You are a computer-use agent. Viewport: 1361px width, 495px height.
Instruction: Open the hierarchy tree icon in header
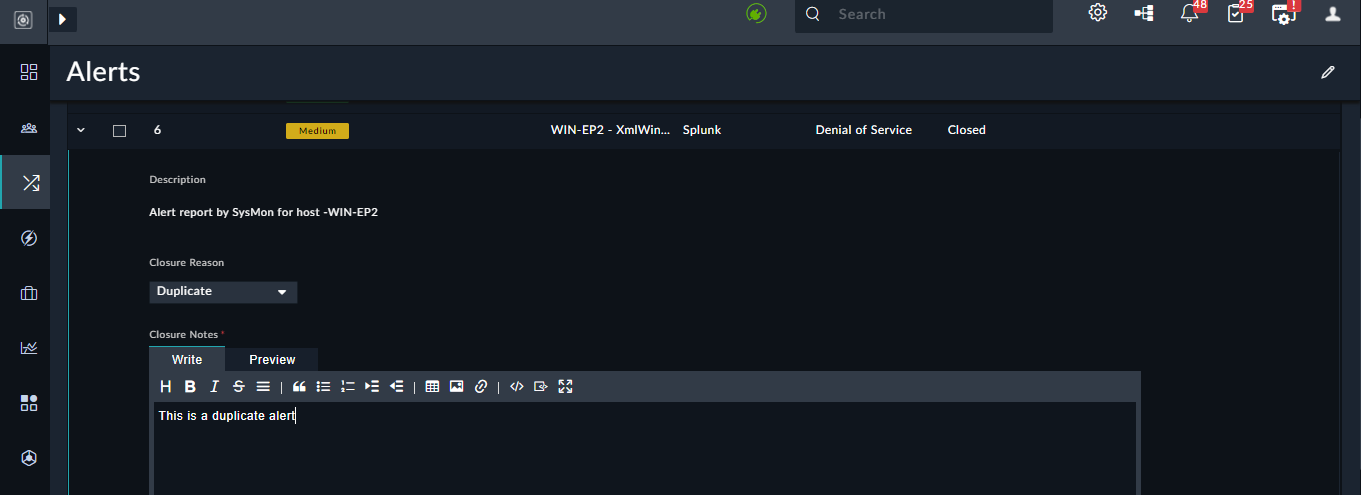point(1144,13)
